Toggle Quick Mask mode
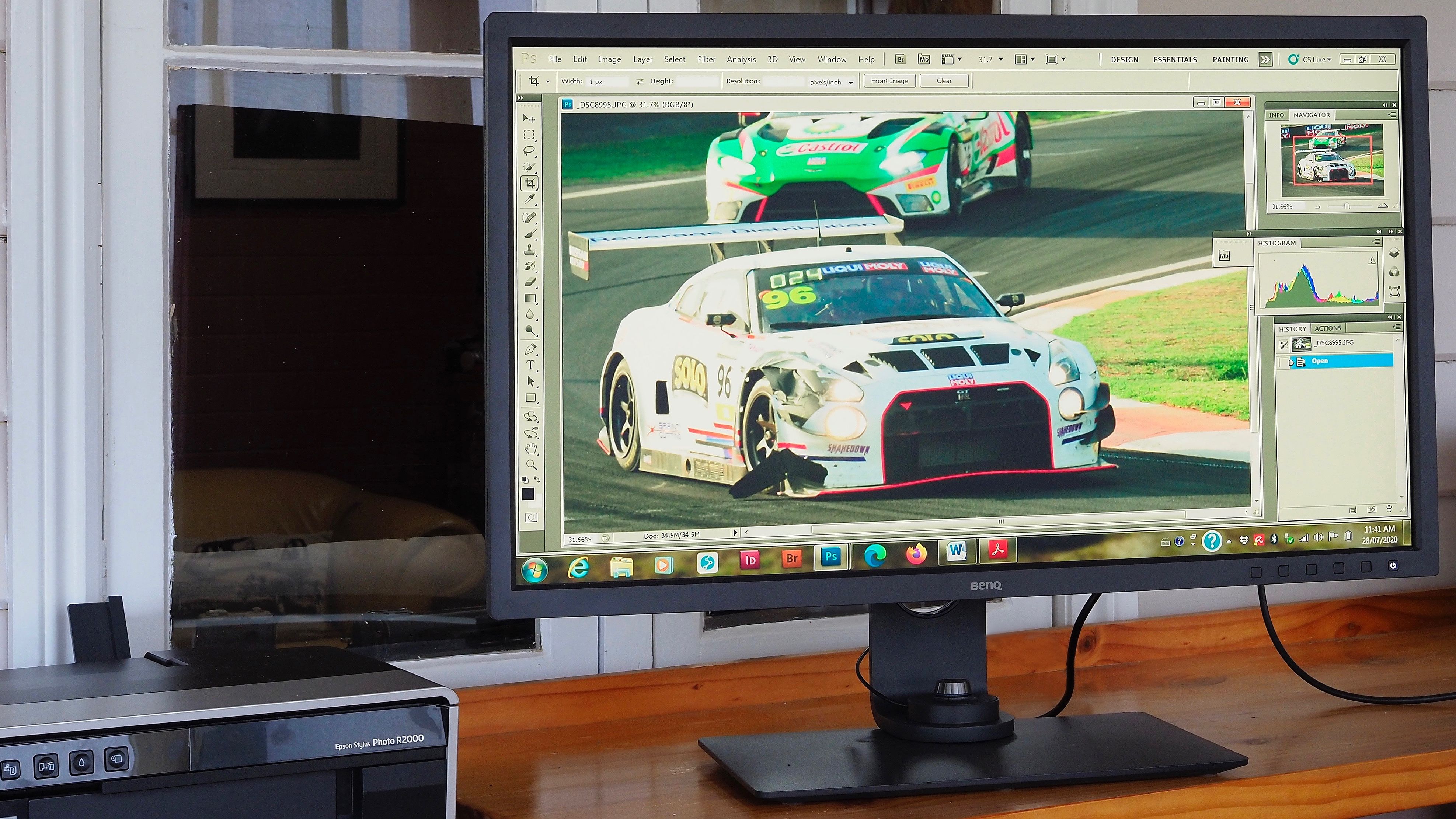This screenshot has height=819, width=1456. (531, 517)
